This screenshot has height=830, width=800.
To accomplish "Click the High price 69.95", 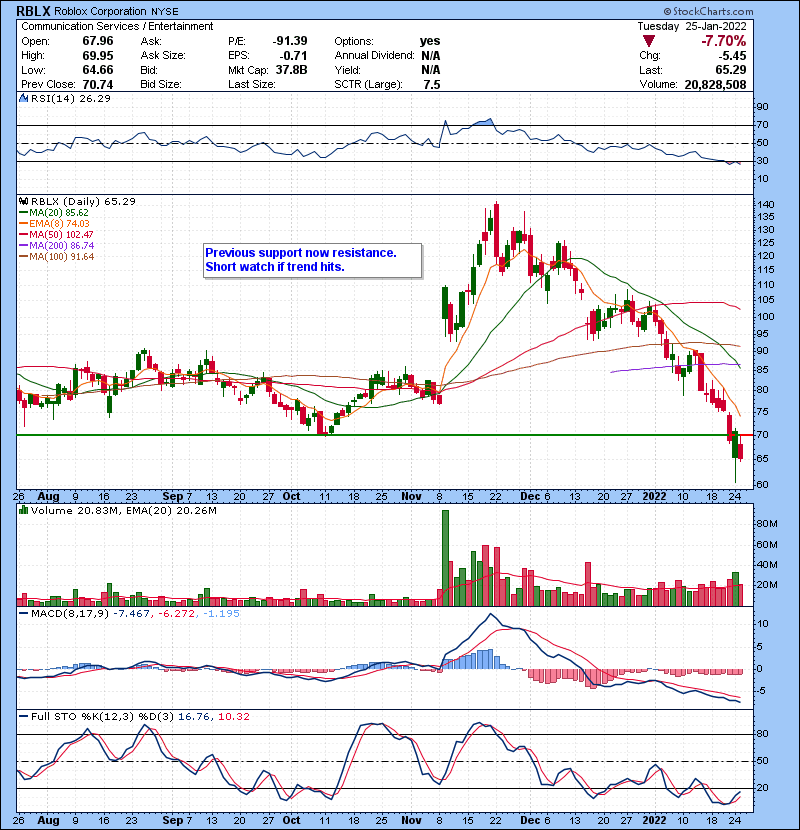I will (98, 55).
